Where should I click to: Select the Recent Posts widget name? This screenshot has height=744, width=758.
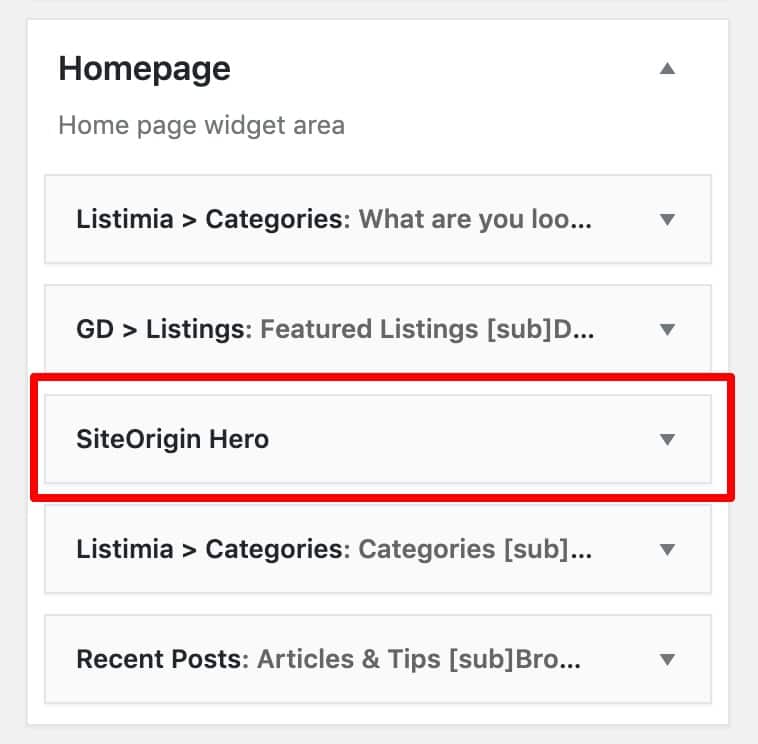[161, 659]
